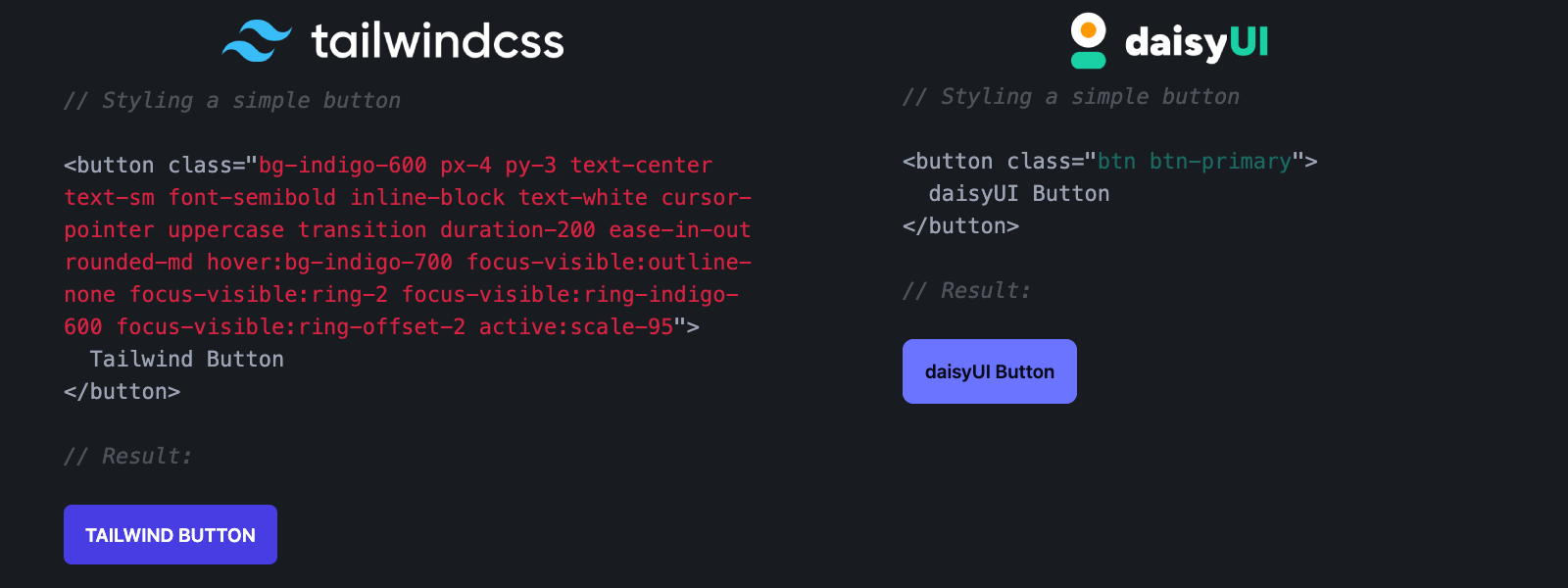Click the daisyUI Result comment

[967, 290]
